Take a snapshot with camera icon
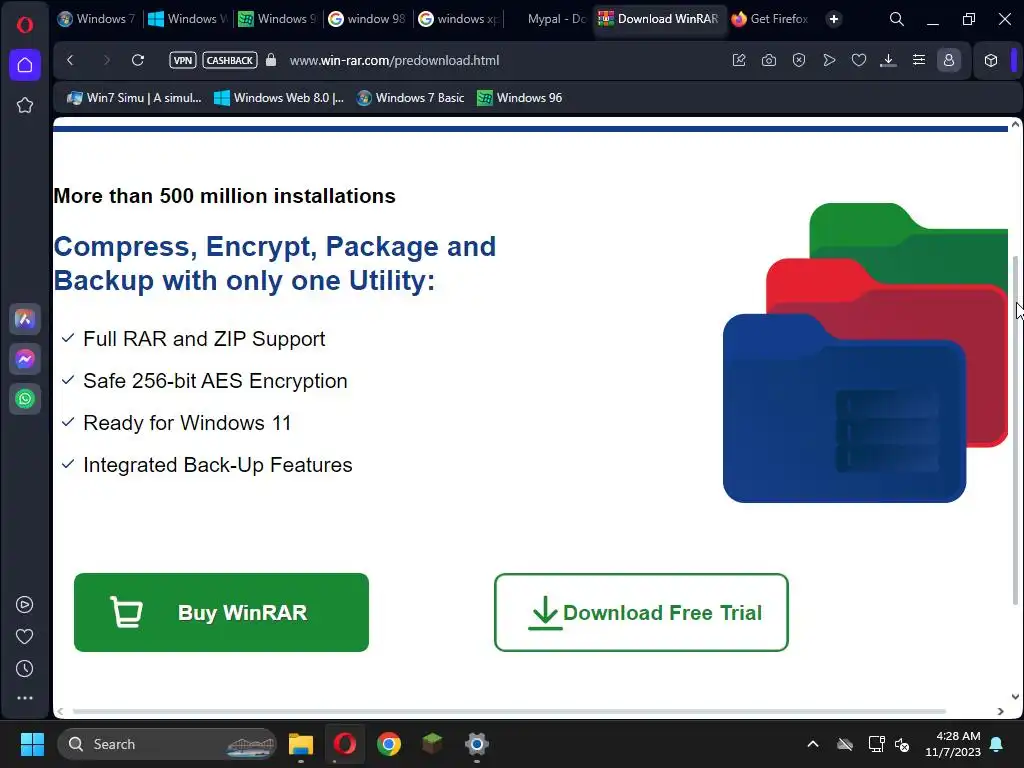 click(x=769, y=60)
